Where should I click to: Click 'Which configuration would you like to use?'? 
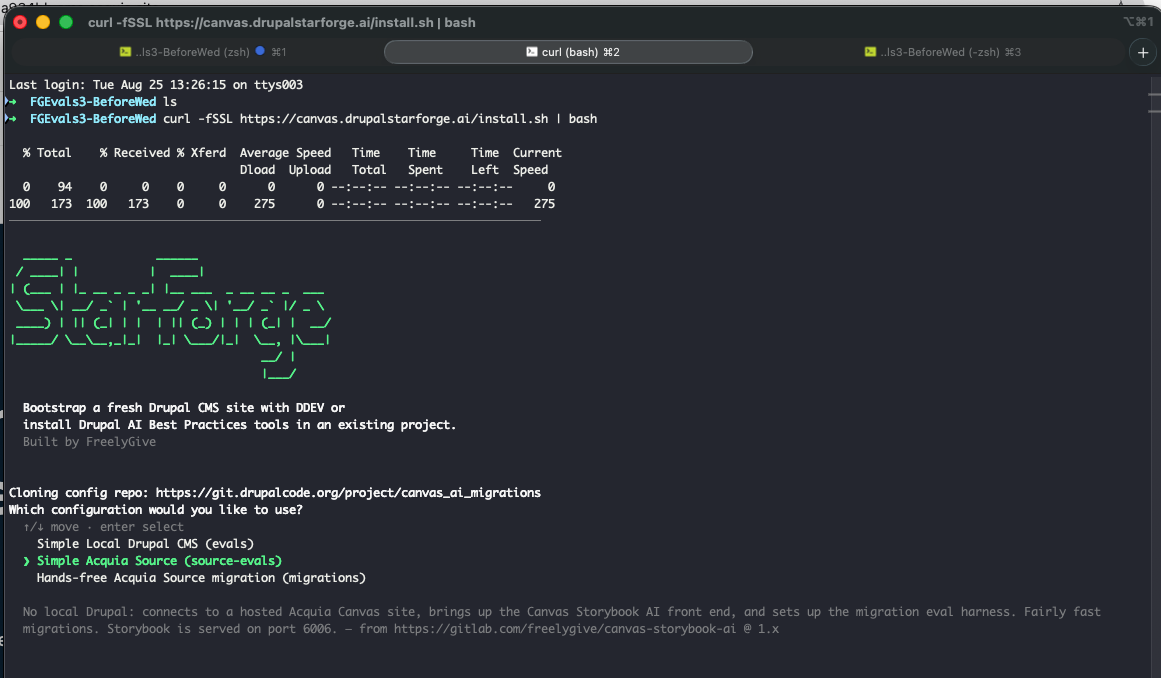155,509
